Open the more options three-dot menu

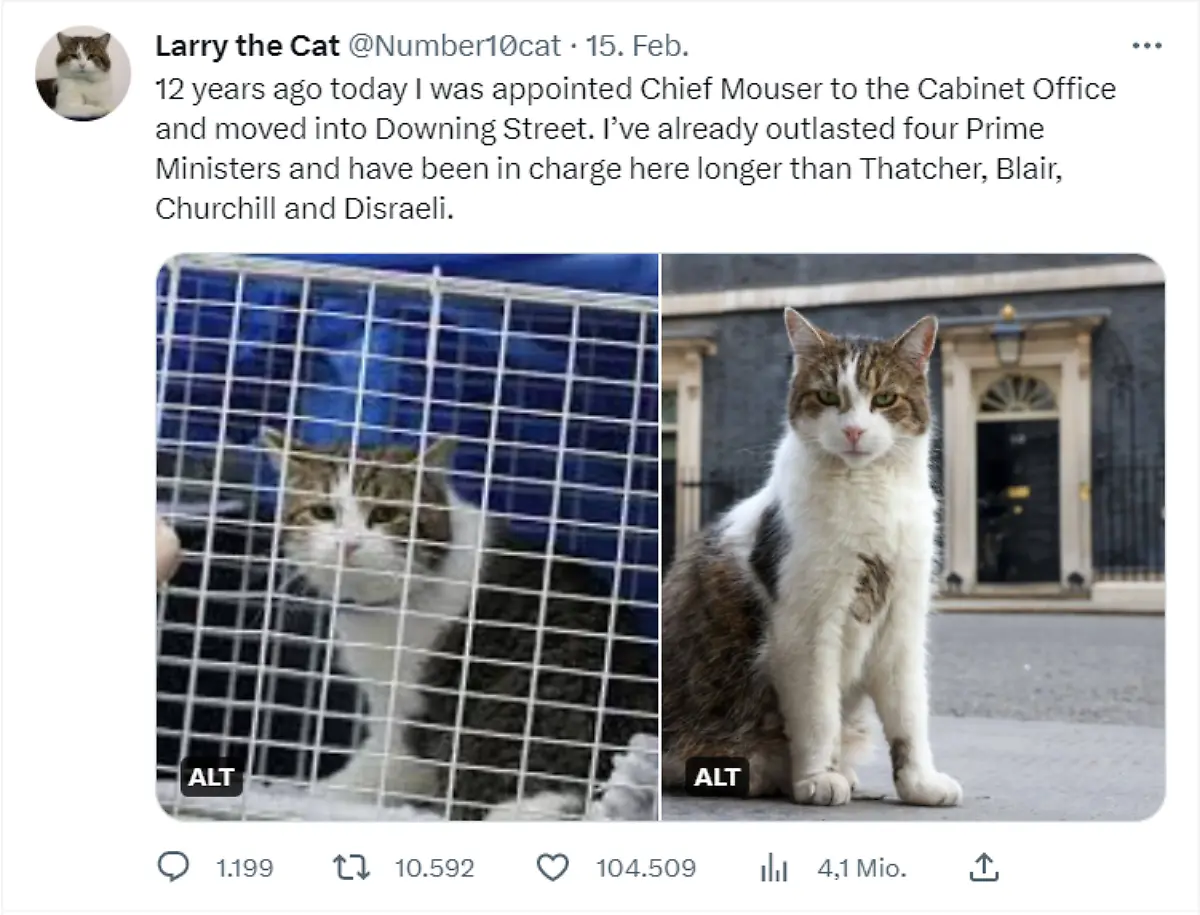click(1145, 46)
